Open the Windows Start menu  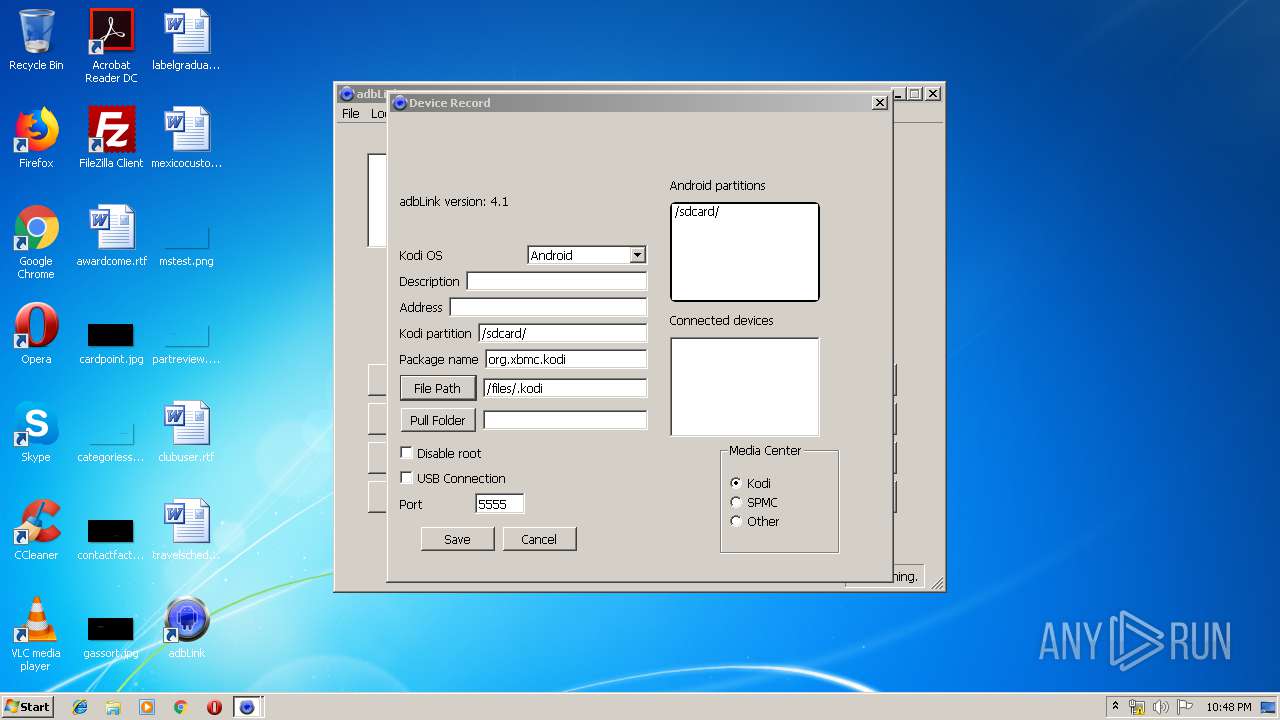(27, 707)
